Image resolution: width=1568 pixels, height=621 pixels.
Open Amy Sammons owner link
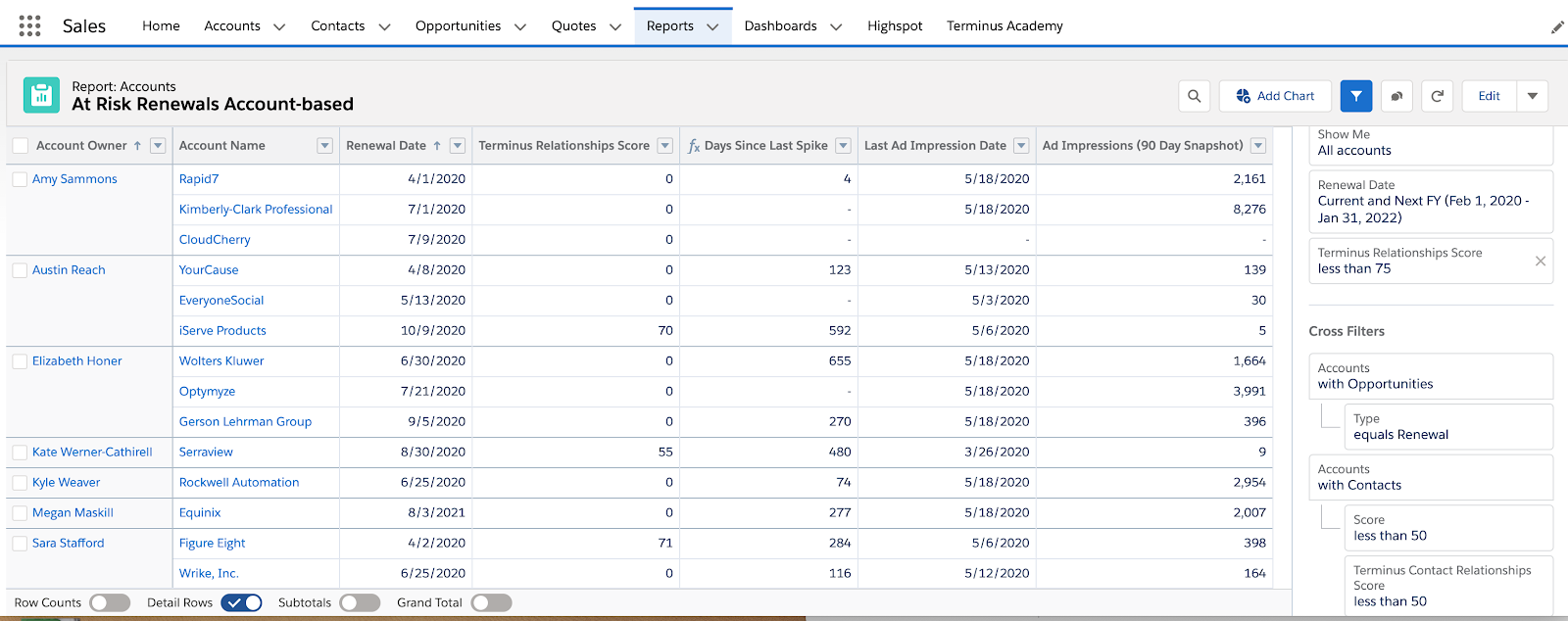(x=74, y=179)
